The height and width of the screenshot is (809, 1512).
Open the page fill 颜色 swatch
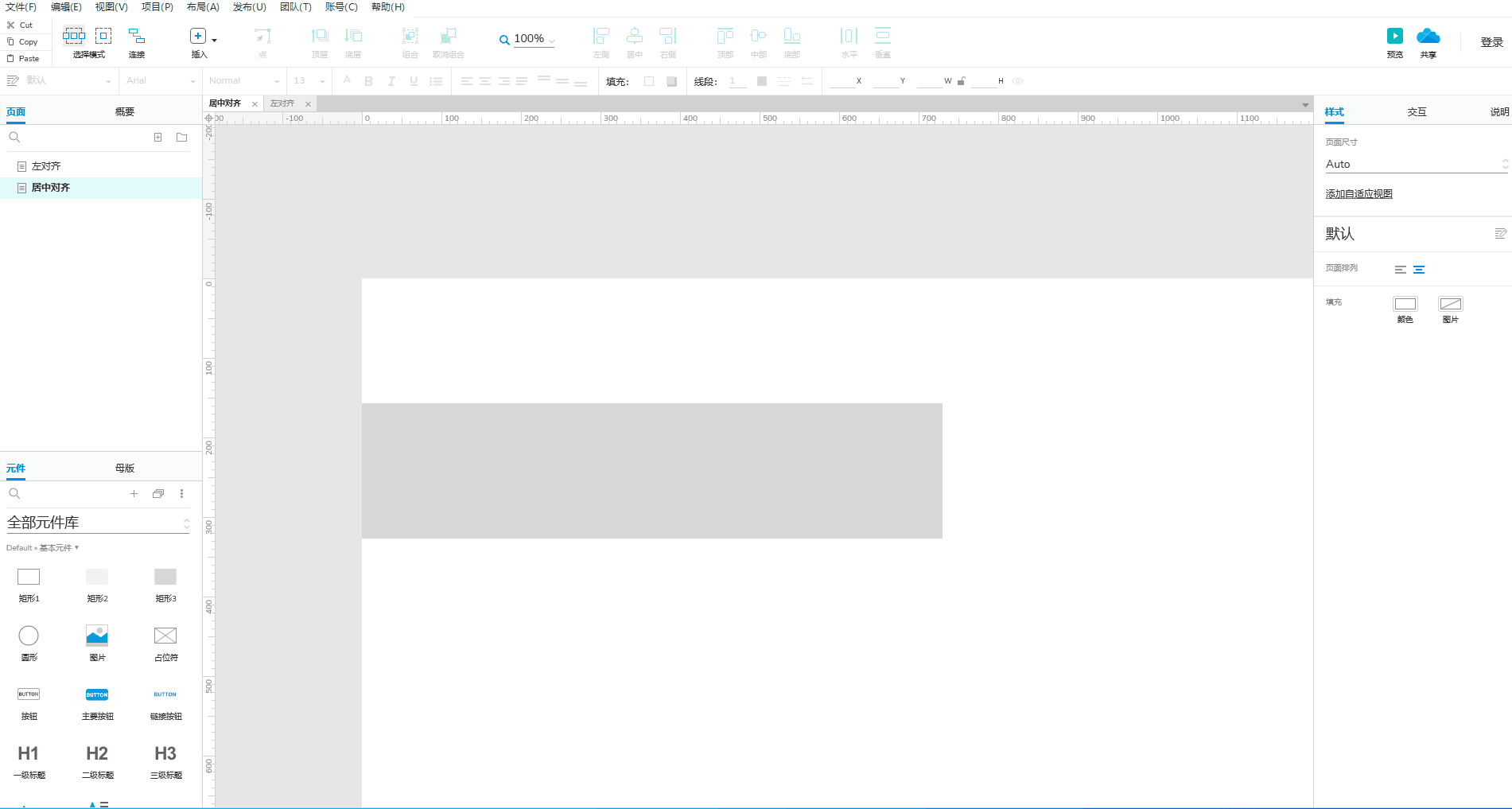click(x=1405, y=304)
